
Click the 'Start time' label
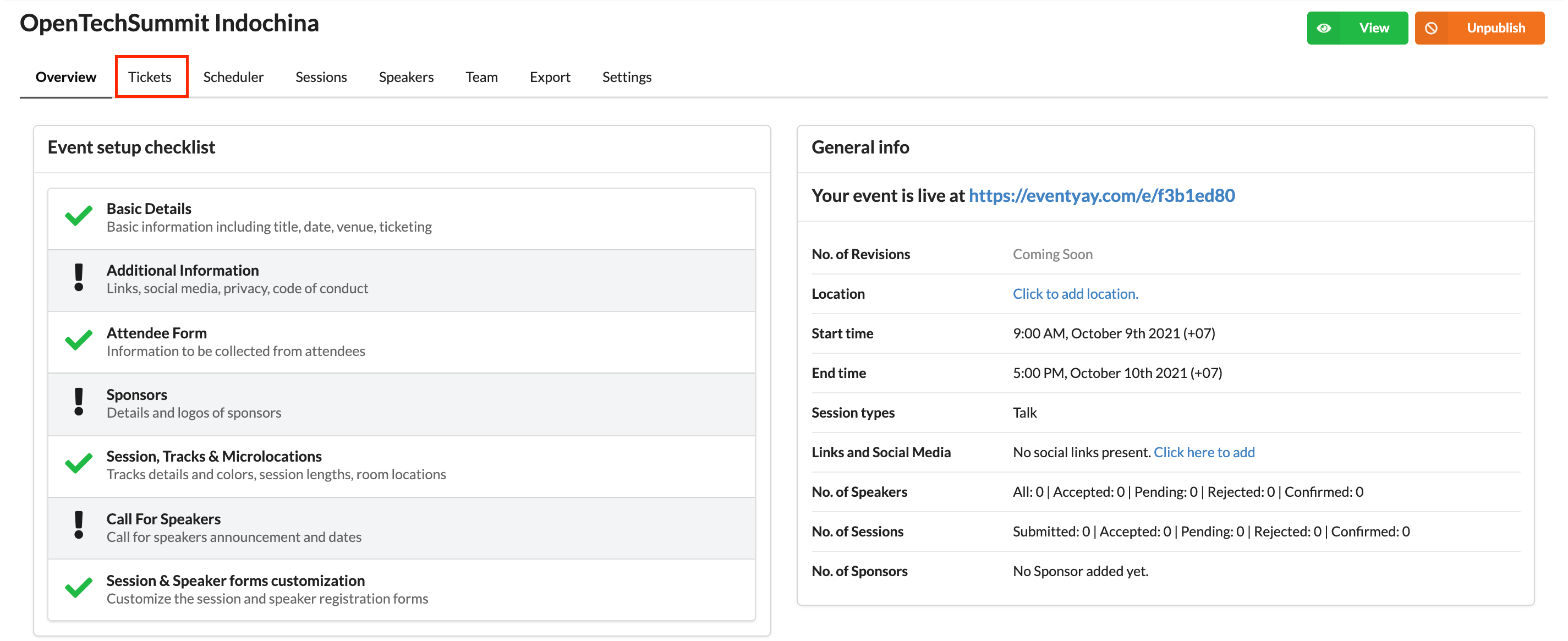(842, 333)
